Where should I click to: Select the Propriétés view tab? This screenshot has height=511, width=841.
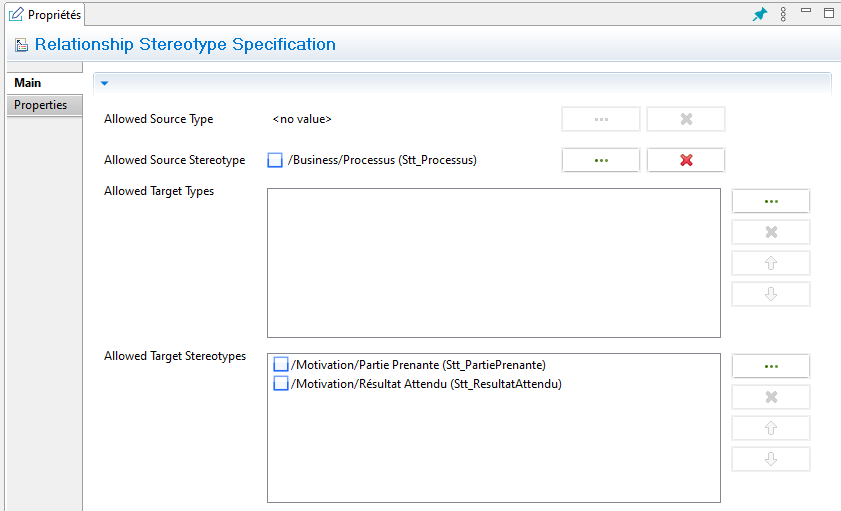click(45, 15)
